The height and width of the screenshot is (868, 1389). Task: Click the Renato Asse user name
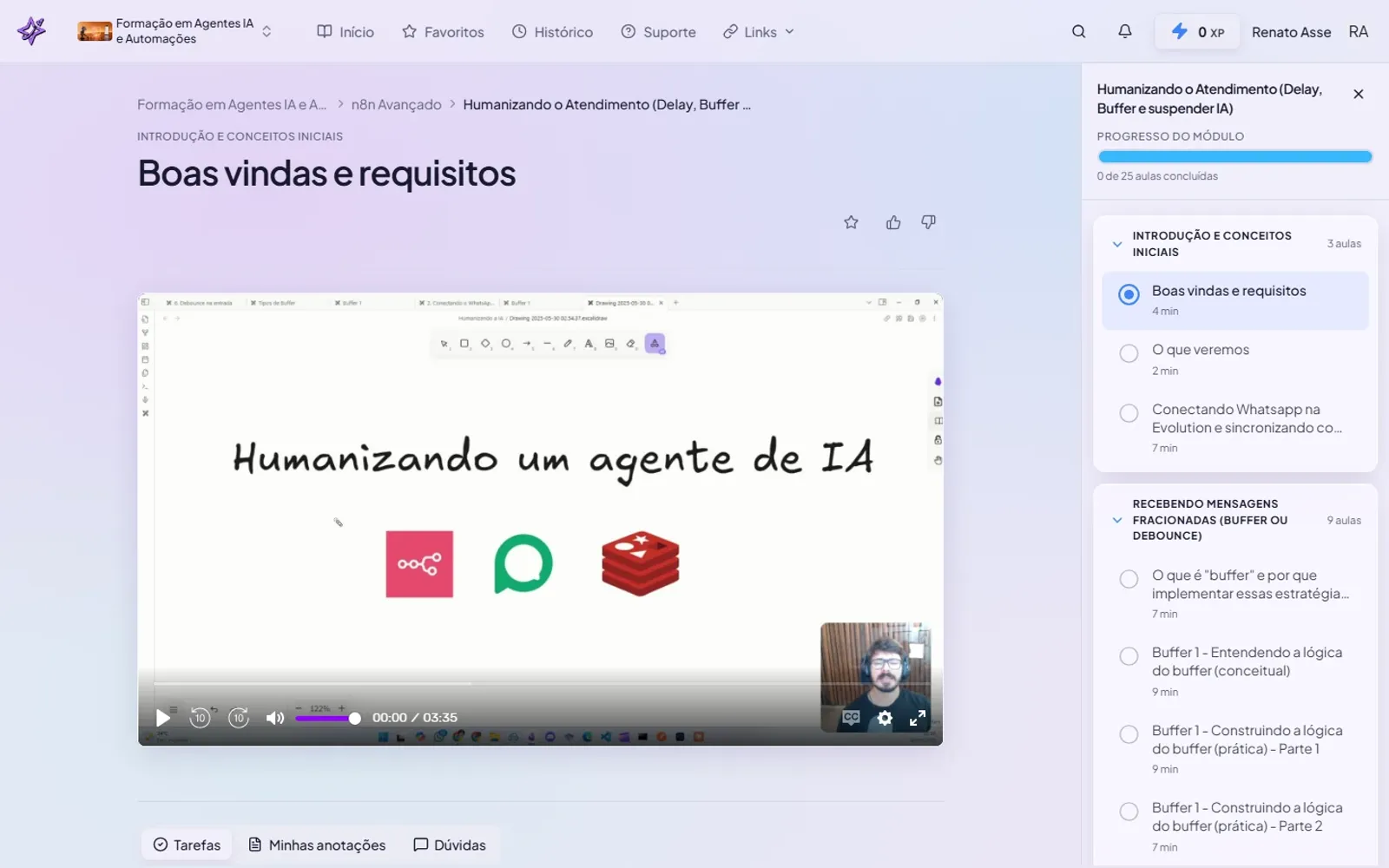[1291, 32]
